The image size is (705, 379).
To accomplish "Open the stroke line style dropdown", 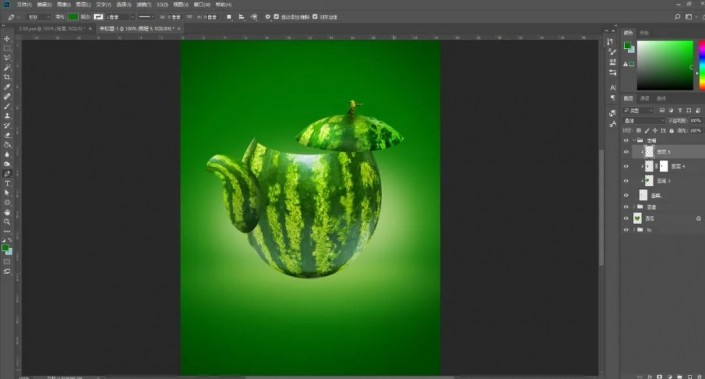I will point(146,17).
